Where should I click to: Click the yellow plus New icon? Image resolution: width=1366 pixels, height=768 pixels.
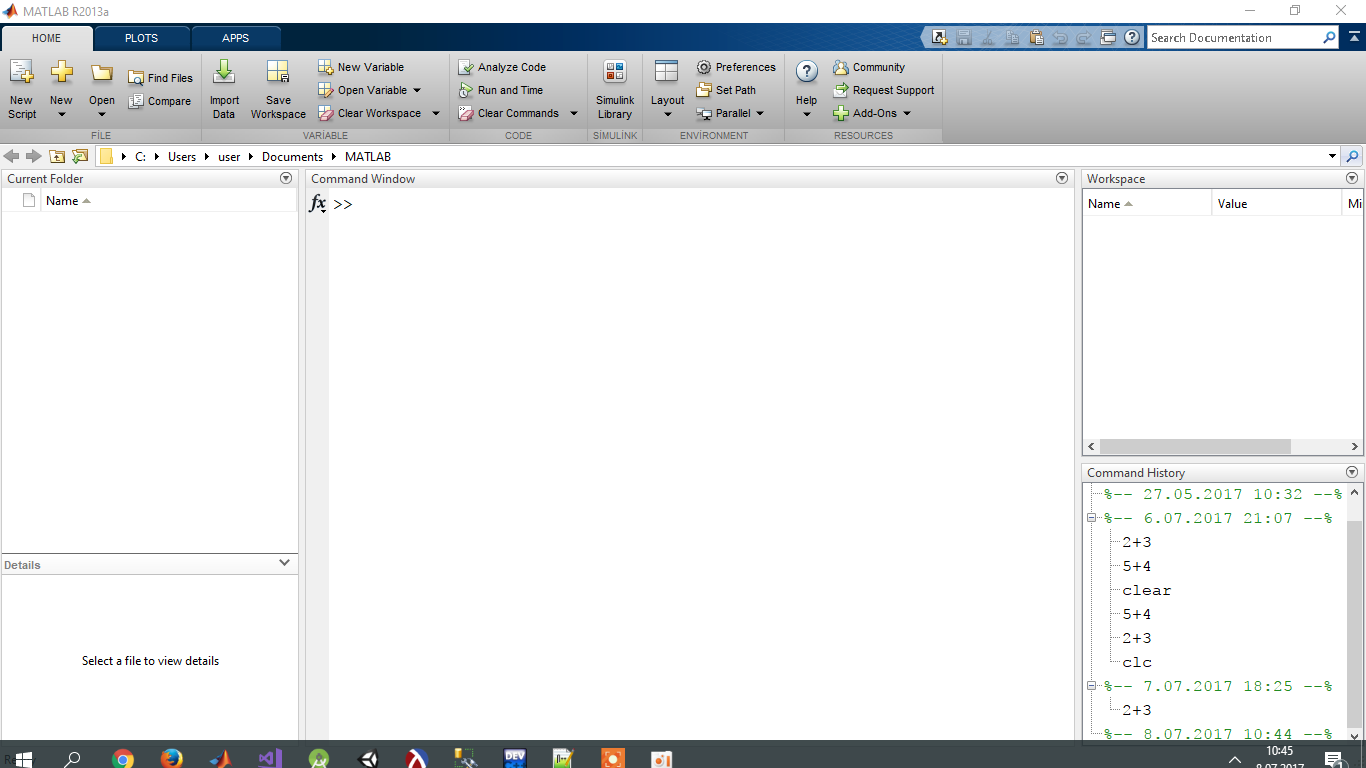[x=62, y=72]
